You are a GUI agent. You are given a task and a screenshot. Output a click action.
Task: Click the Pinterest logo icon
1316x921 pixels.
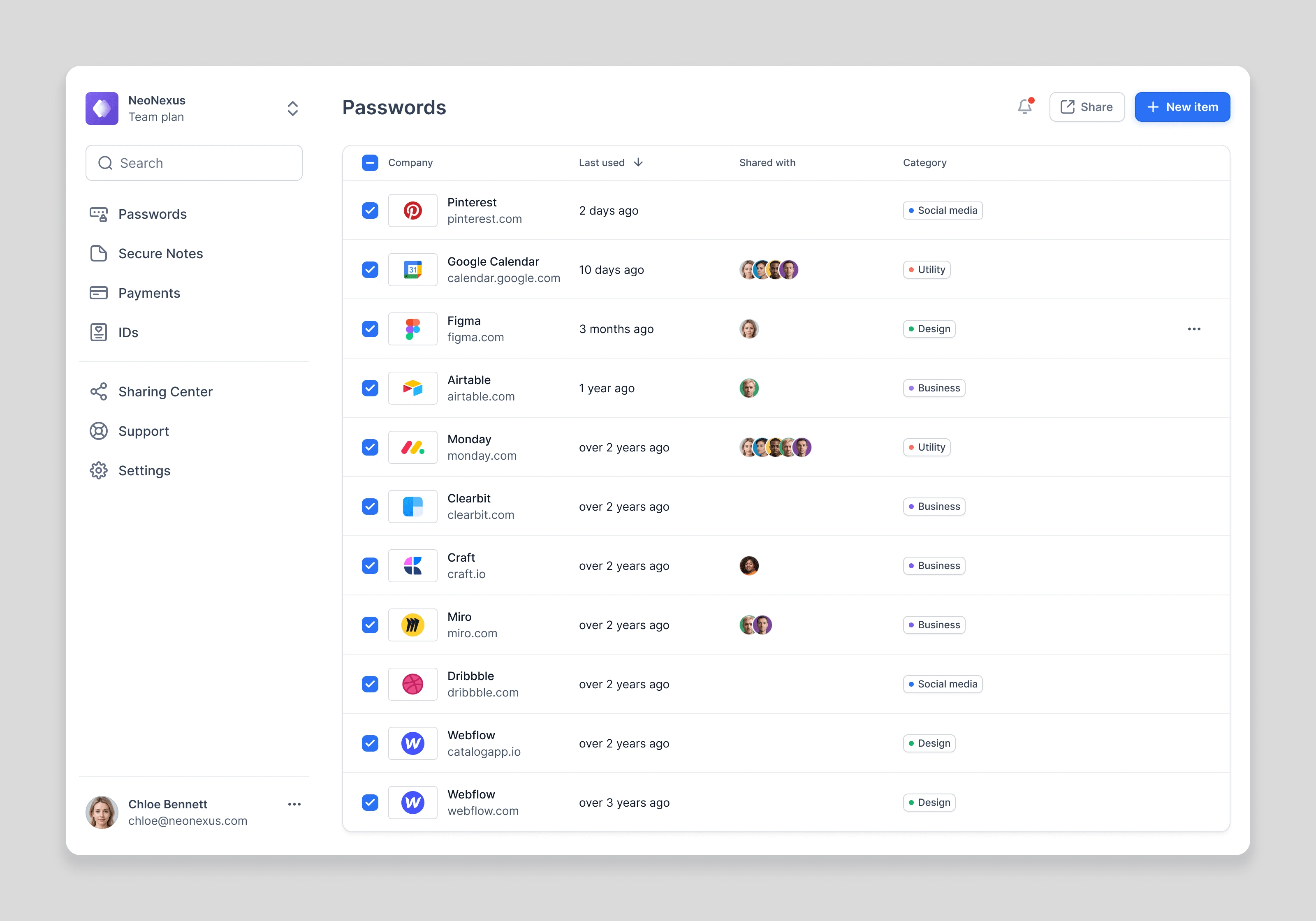pos(412,211)
